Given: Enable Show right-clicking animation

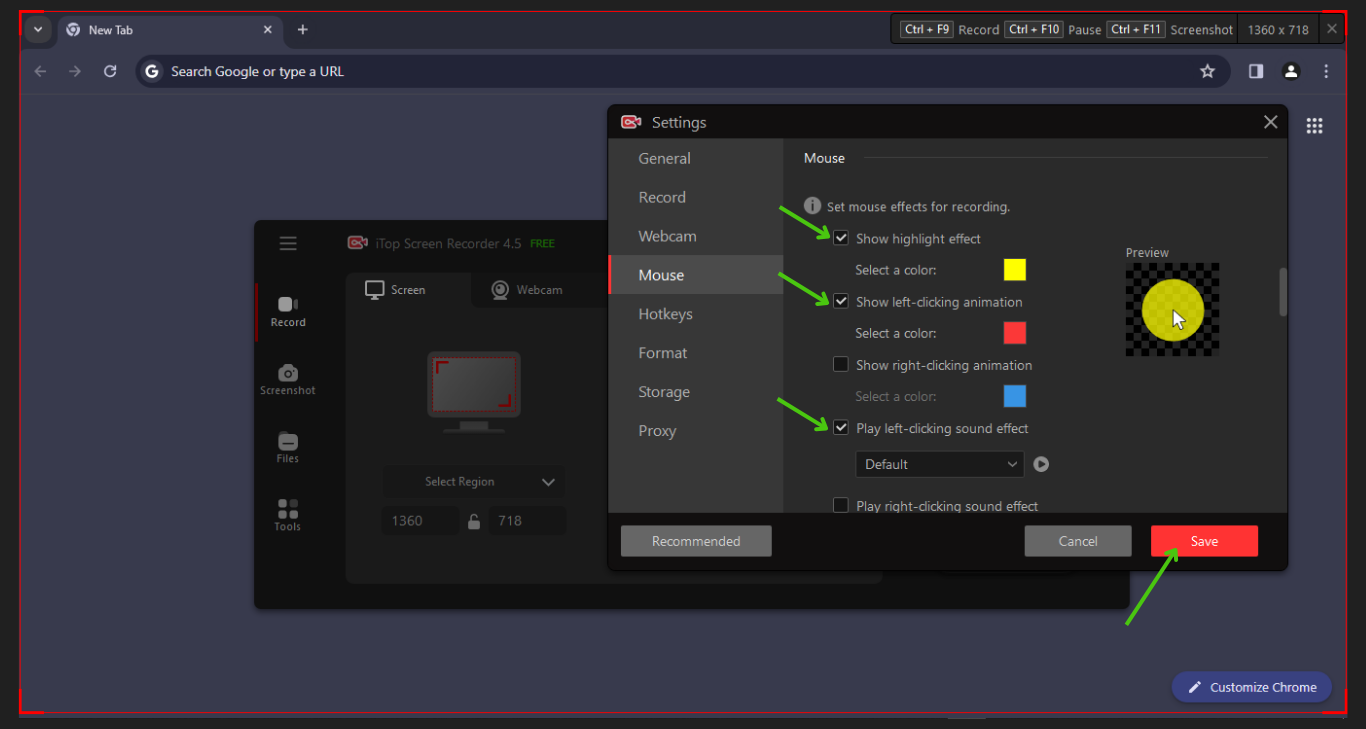Looking at the screenshot, I should click(841, 365).
